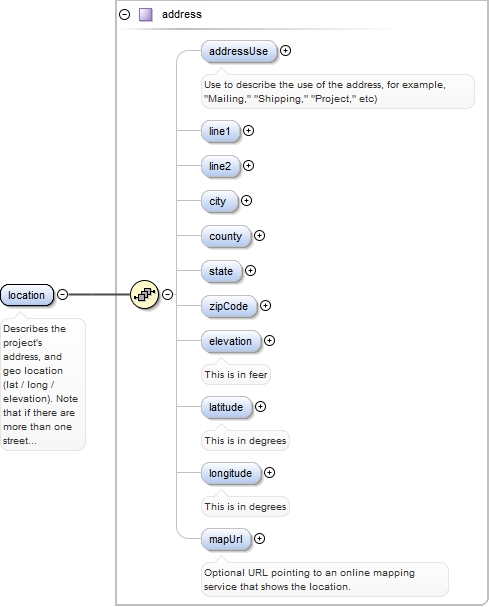
Task: Click the mapUrl annotation text
Action: (x=310, y=580)
